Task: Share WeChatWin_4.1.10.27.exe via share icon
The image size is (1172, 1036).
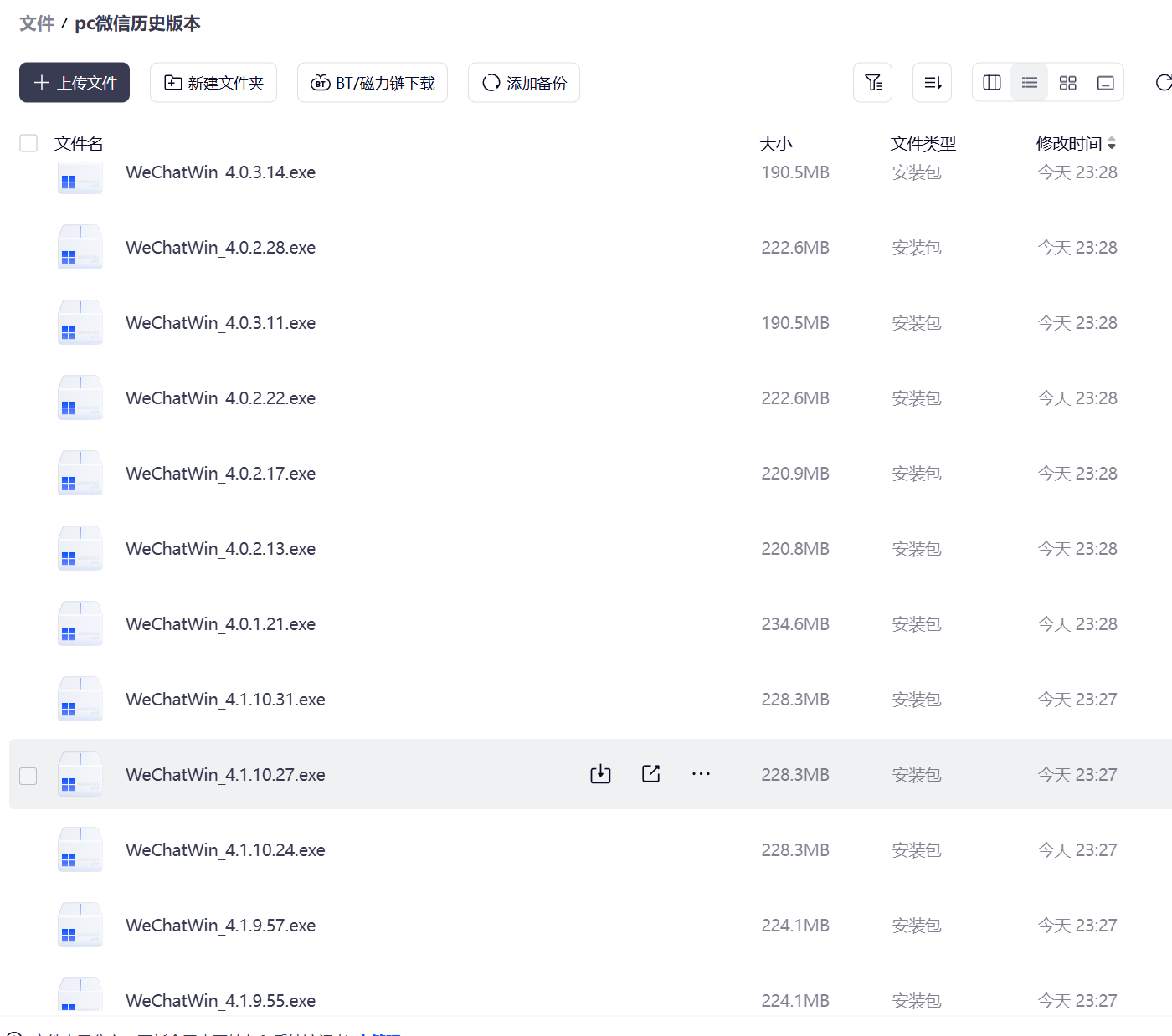Action: click(651, 774)
